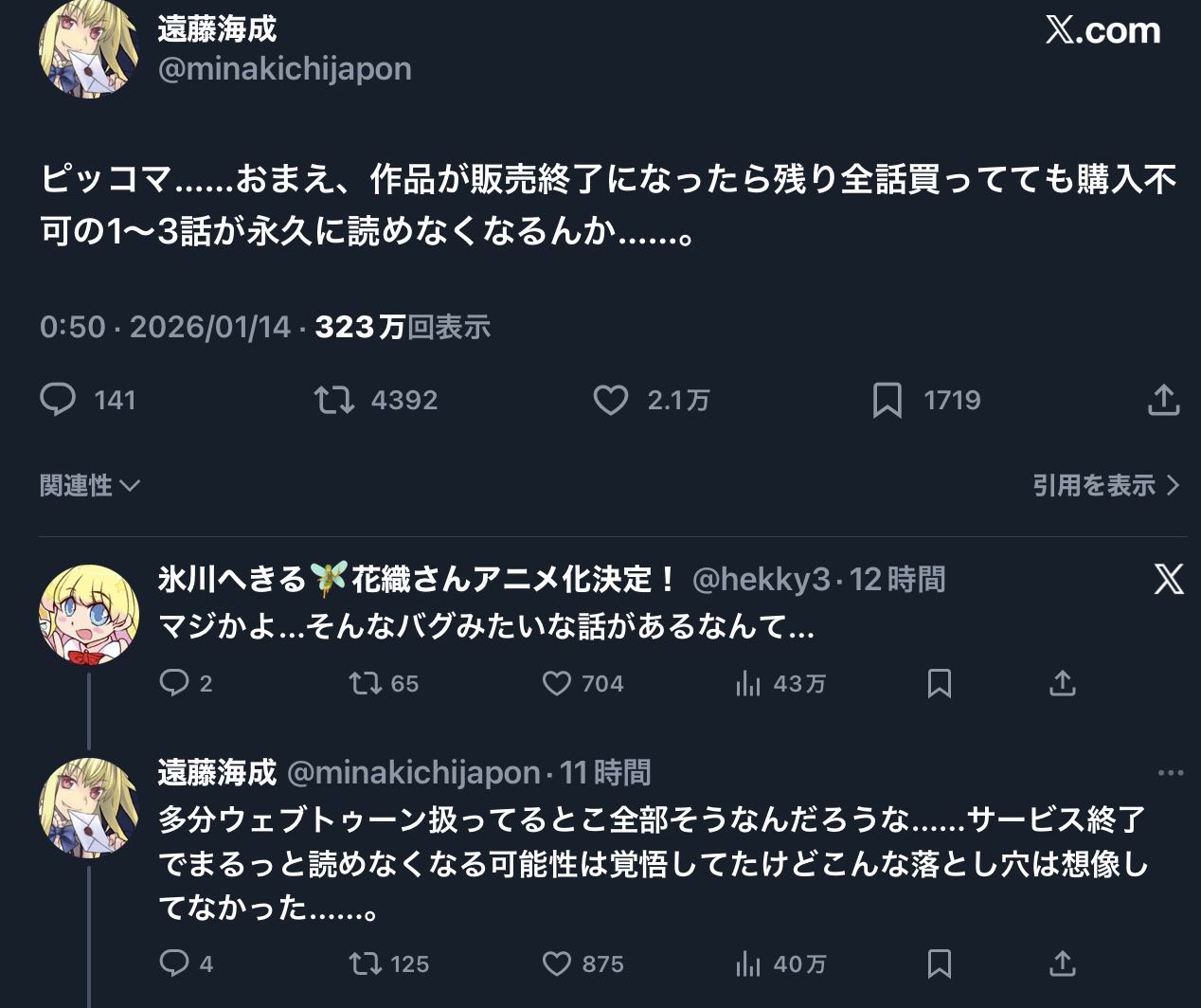Repost the @hekky3 reply with 65 reposts
Image resolution: width=1201 pixels, height=1008 pixels.
click(x=366, y=683)
